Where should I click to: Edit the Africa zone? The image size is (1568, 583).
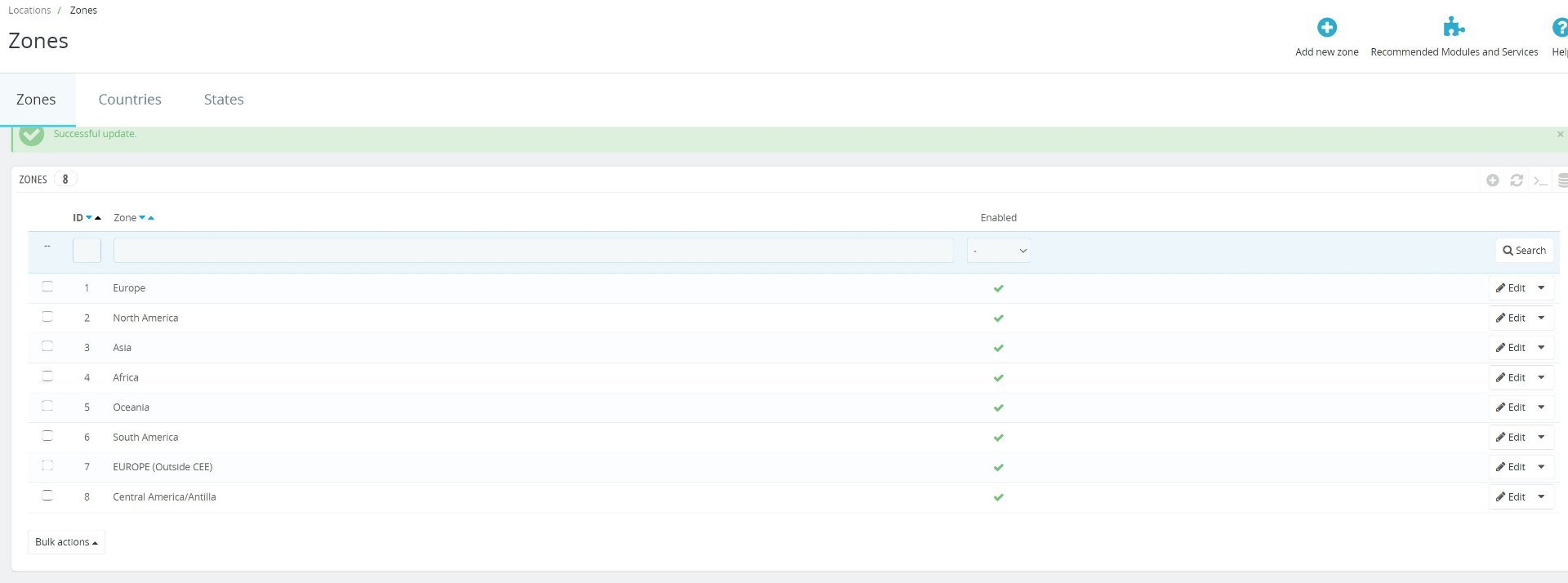coord(1510,377)
